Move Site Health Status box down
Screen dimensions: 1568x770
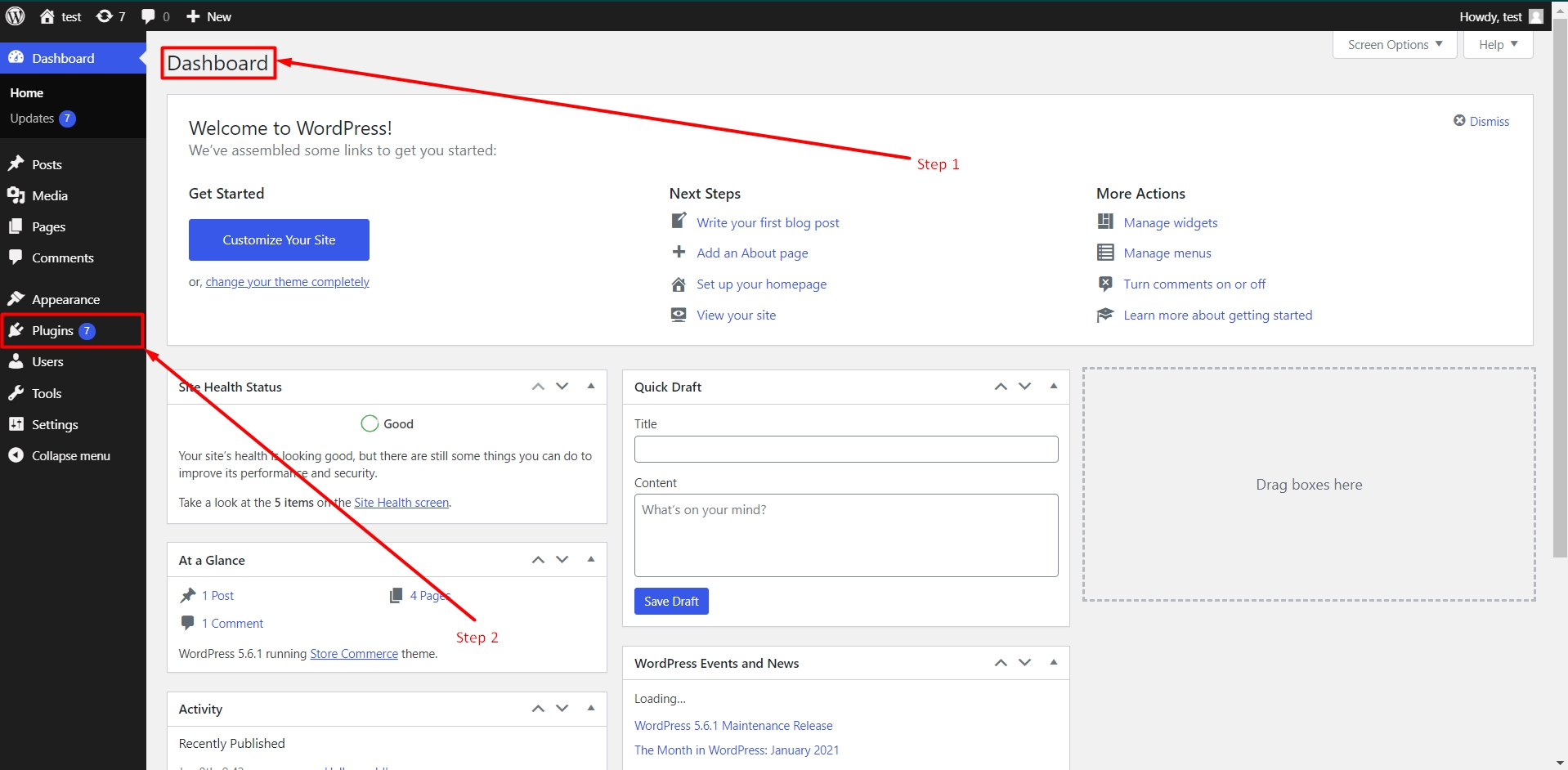pos(562,387)
